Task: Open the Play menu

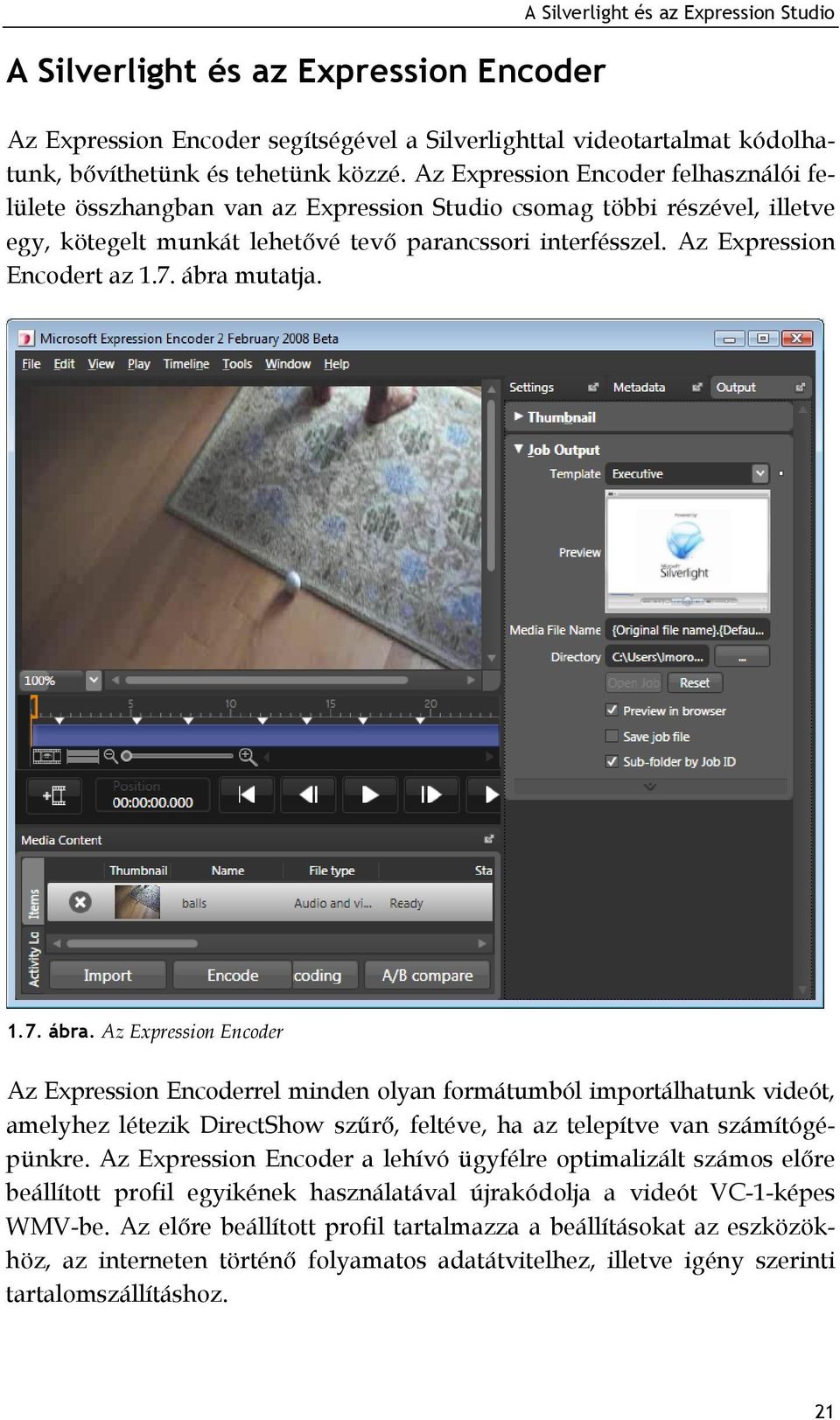Action: coord(138,364)
